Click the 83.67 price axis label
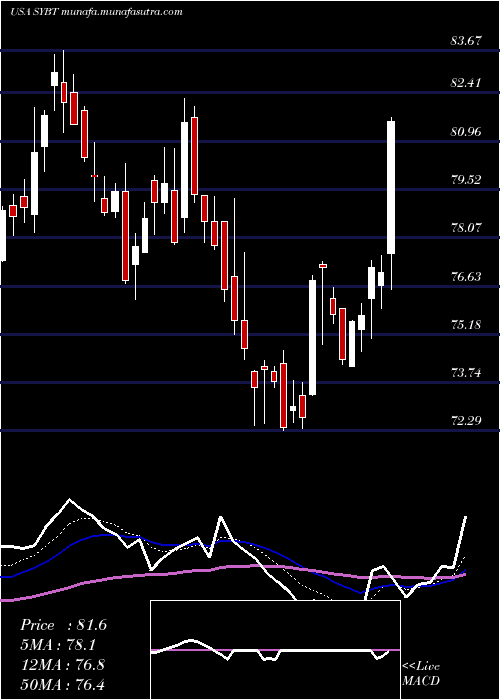This screenshot has width=500, height=700. 466,41
